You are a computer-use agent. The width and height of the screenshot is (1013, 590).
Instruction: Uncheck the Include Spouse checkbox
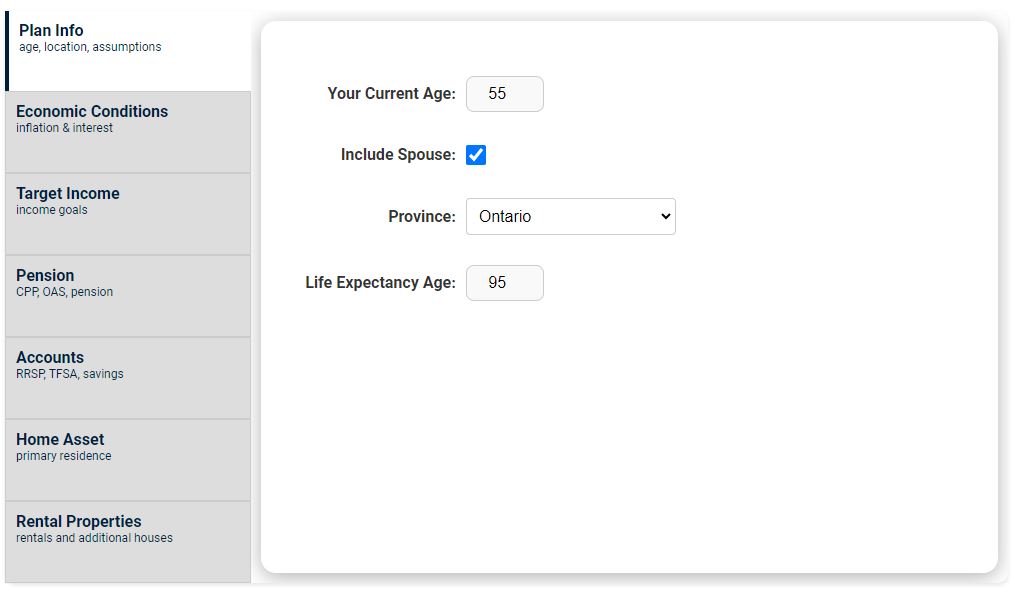coord(476,155)
